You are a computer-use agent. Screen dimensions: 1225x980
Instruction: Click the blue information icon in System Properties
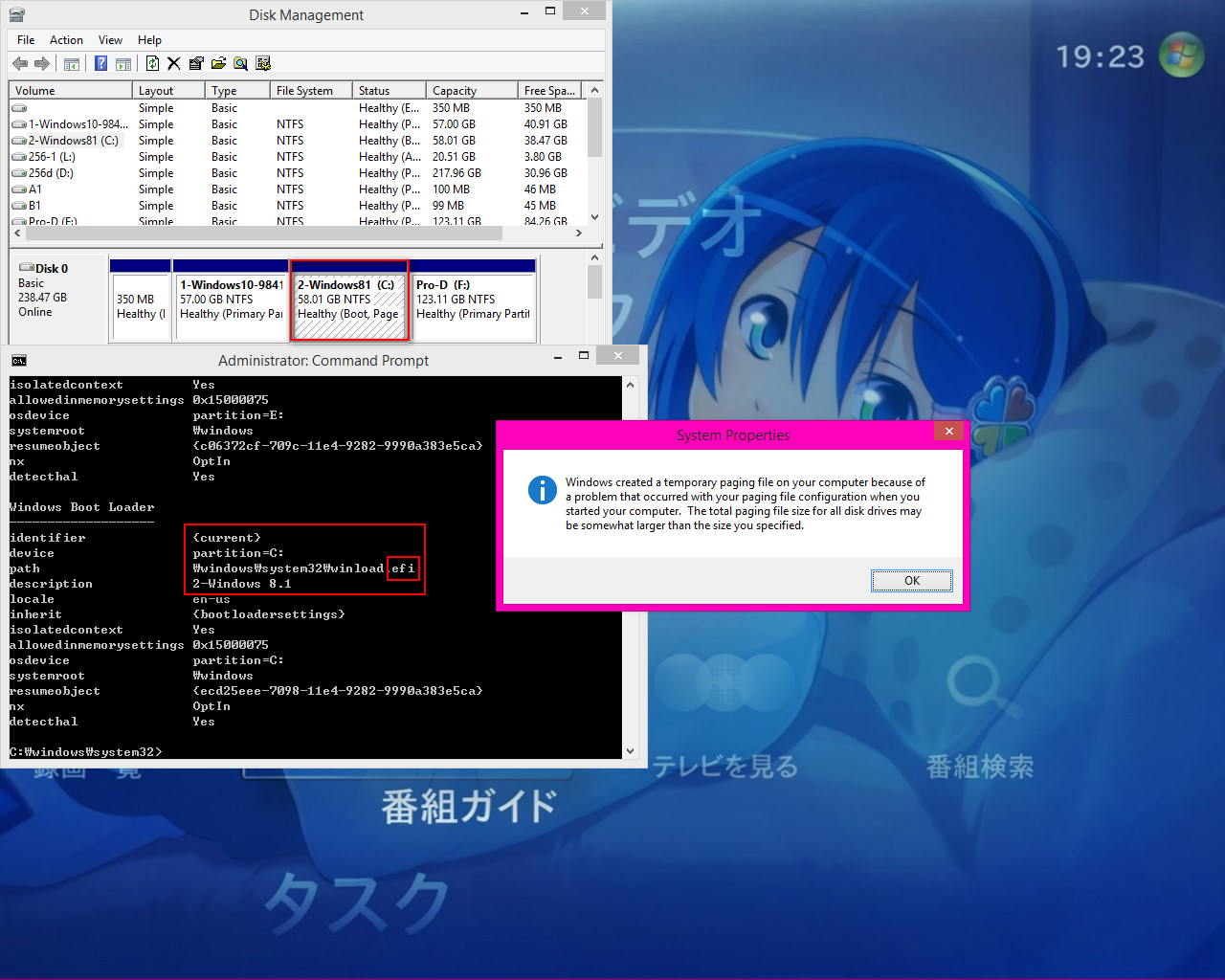(542, 490)
